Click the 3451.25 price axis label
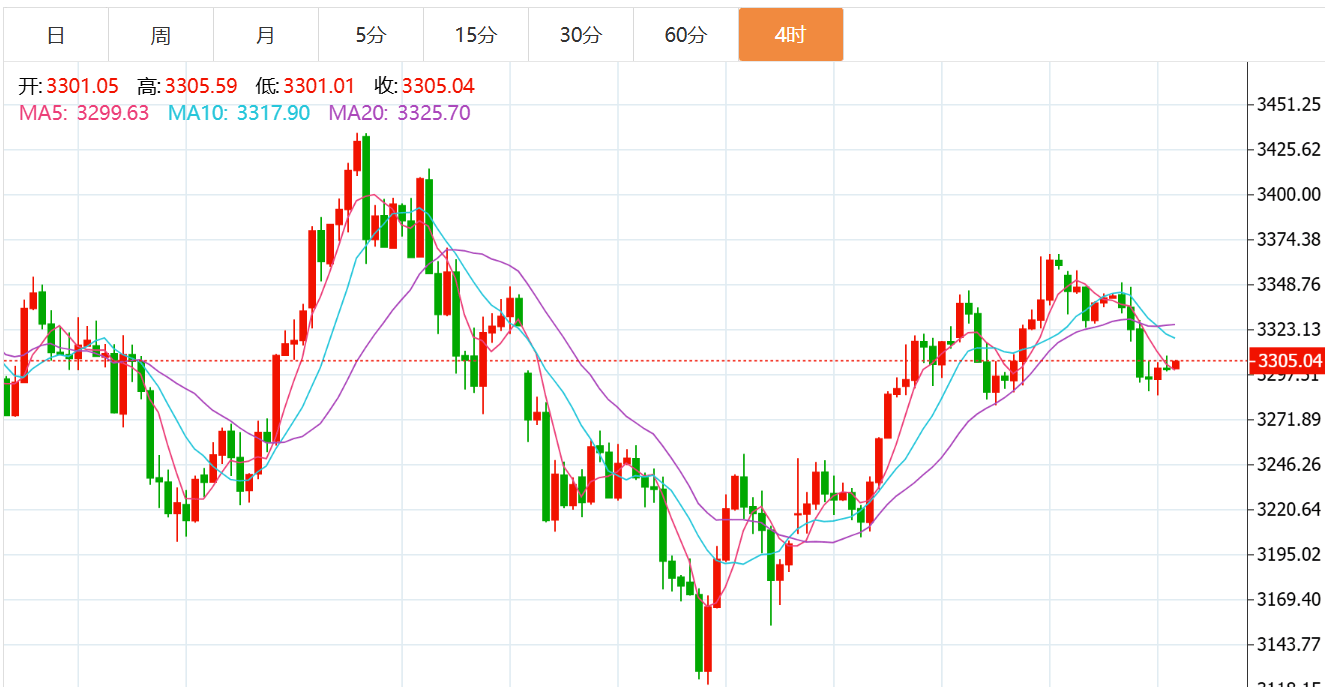Image resolution: width=1325 pixels, height=687 pixels. pyautogui.click(x=1288, y=105)
